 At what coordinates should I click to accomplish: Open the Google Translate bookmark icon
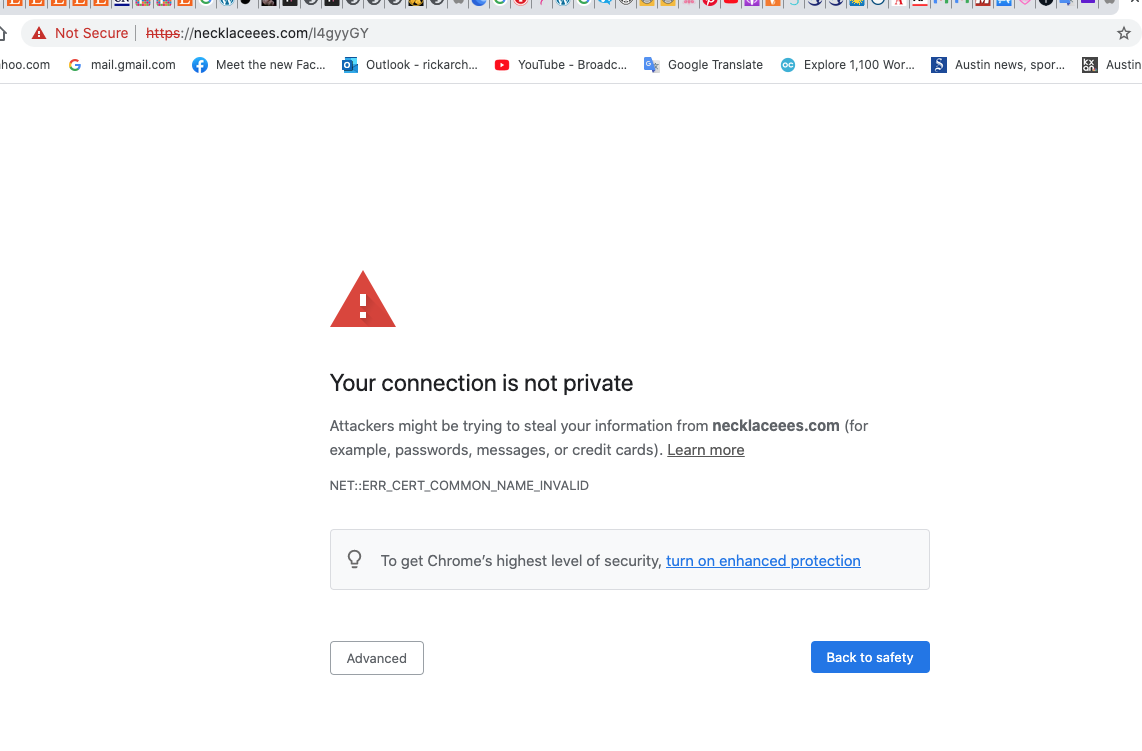point(652,65)
